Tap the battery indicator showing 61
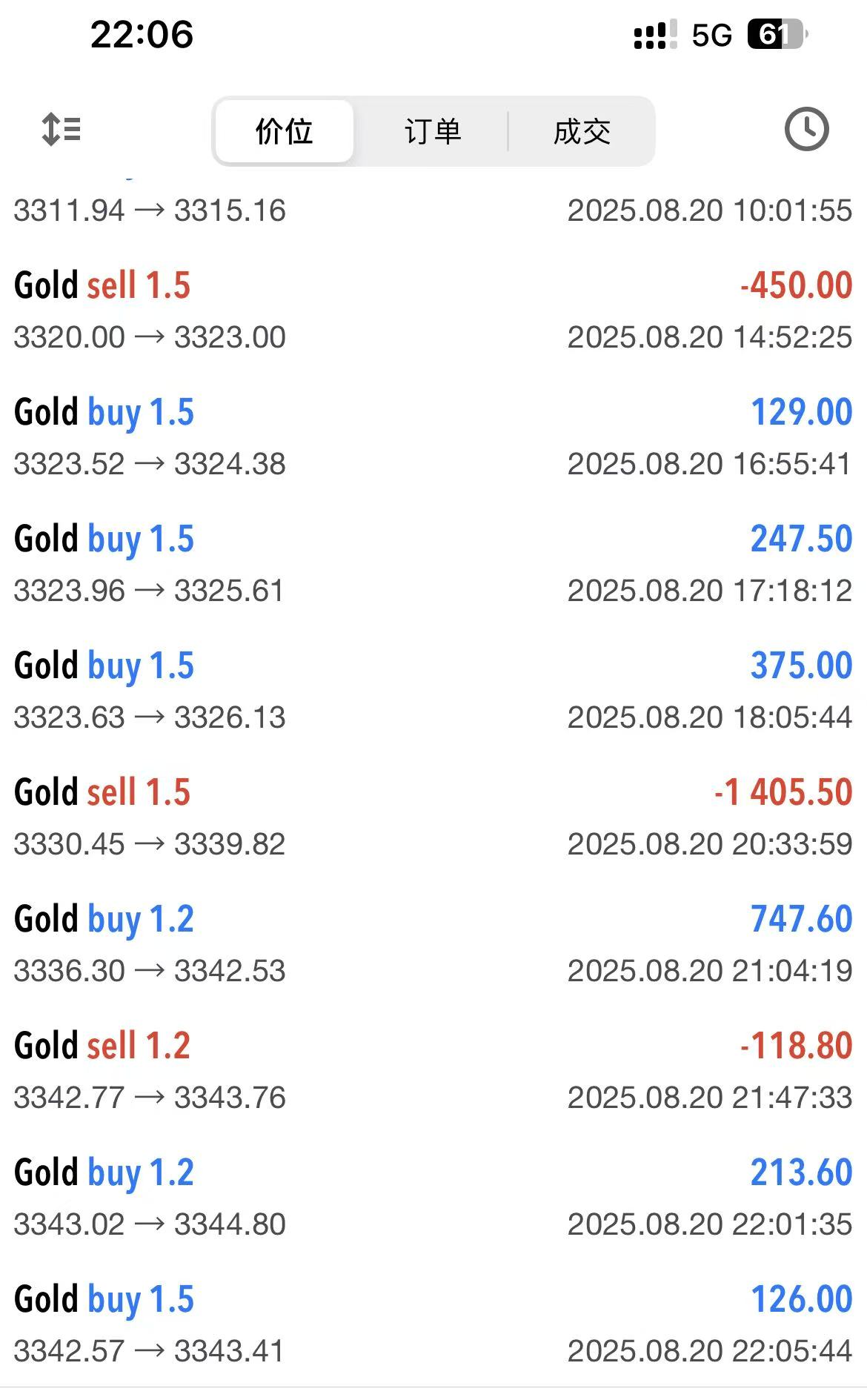The height and width of the screenshot is (1400, 867). tap(777, 35)
